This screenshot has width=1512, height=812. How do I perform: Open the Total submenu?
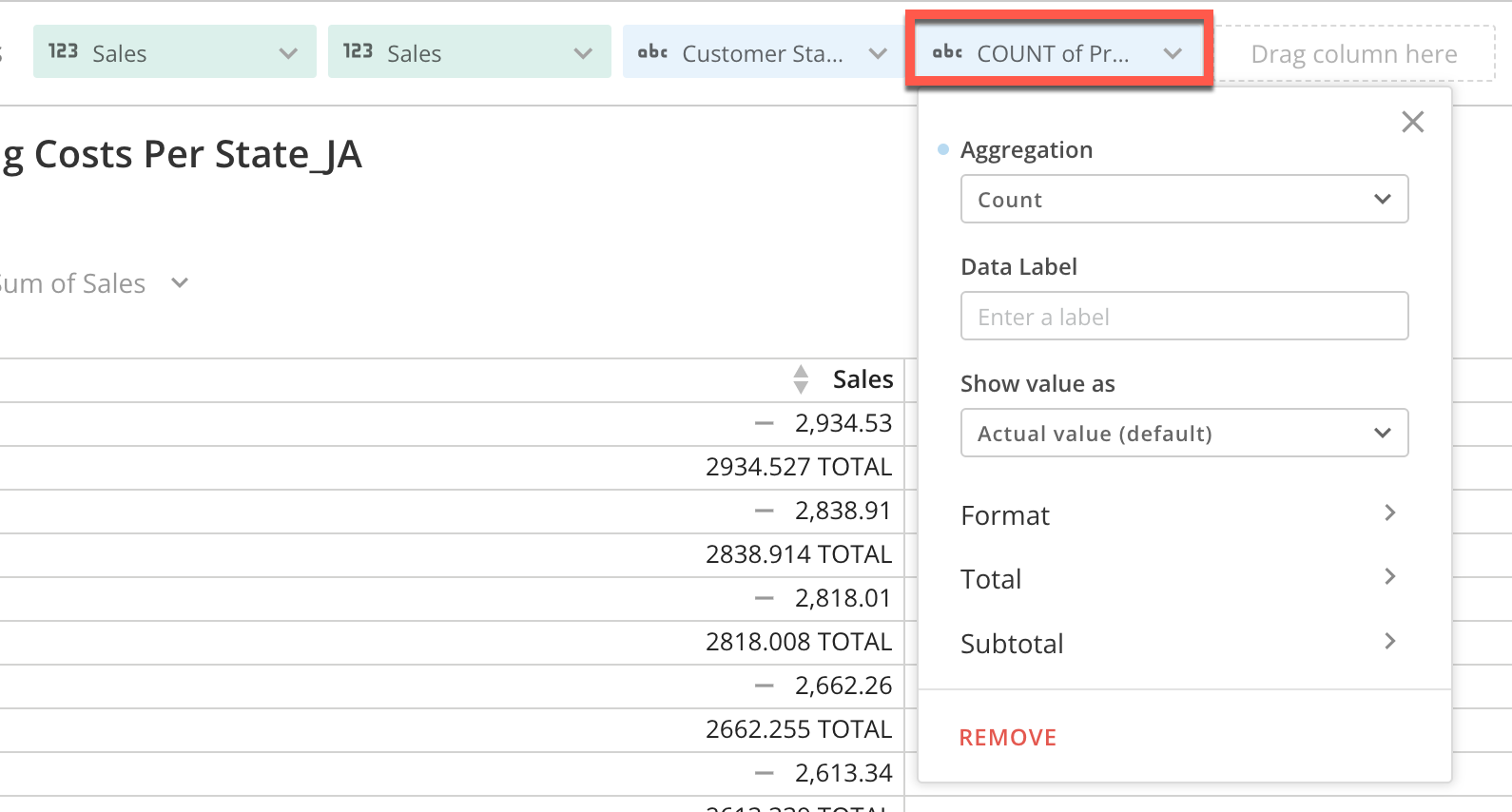pos(1179,578)
